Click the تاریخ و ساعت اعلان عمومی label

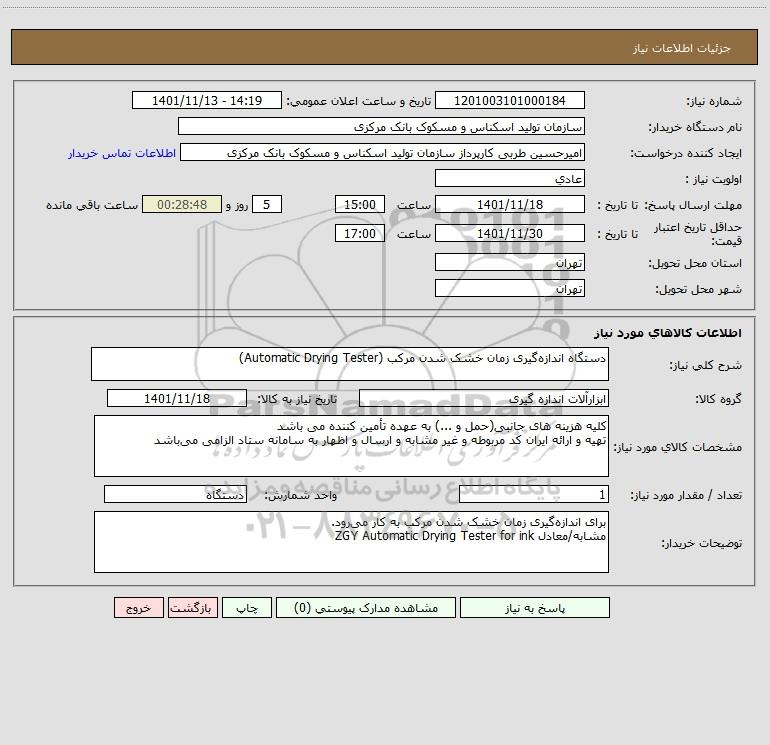[358, 101]
